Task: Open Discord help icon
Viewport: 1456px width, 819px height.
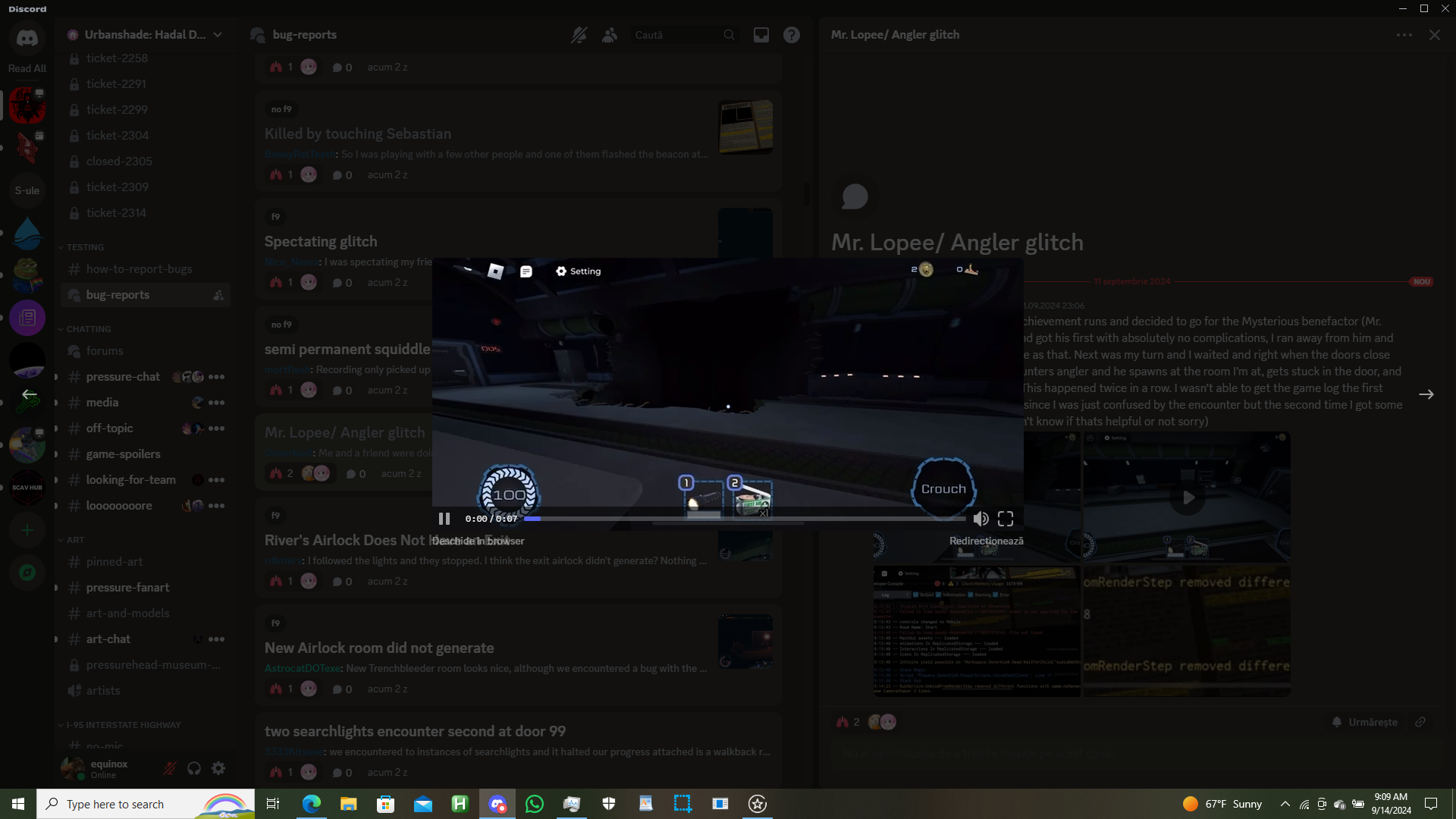Action: pos(792,35)
